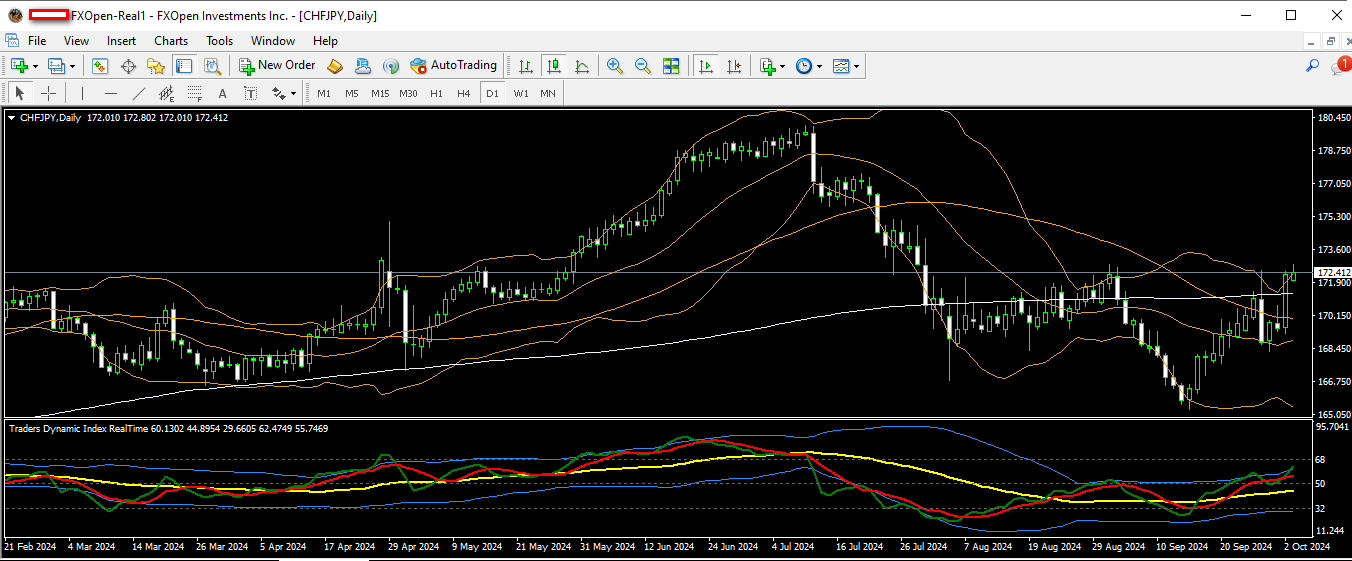Open the MetaEditor book icon
1352x561 pixels.
[335, 66]
